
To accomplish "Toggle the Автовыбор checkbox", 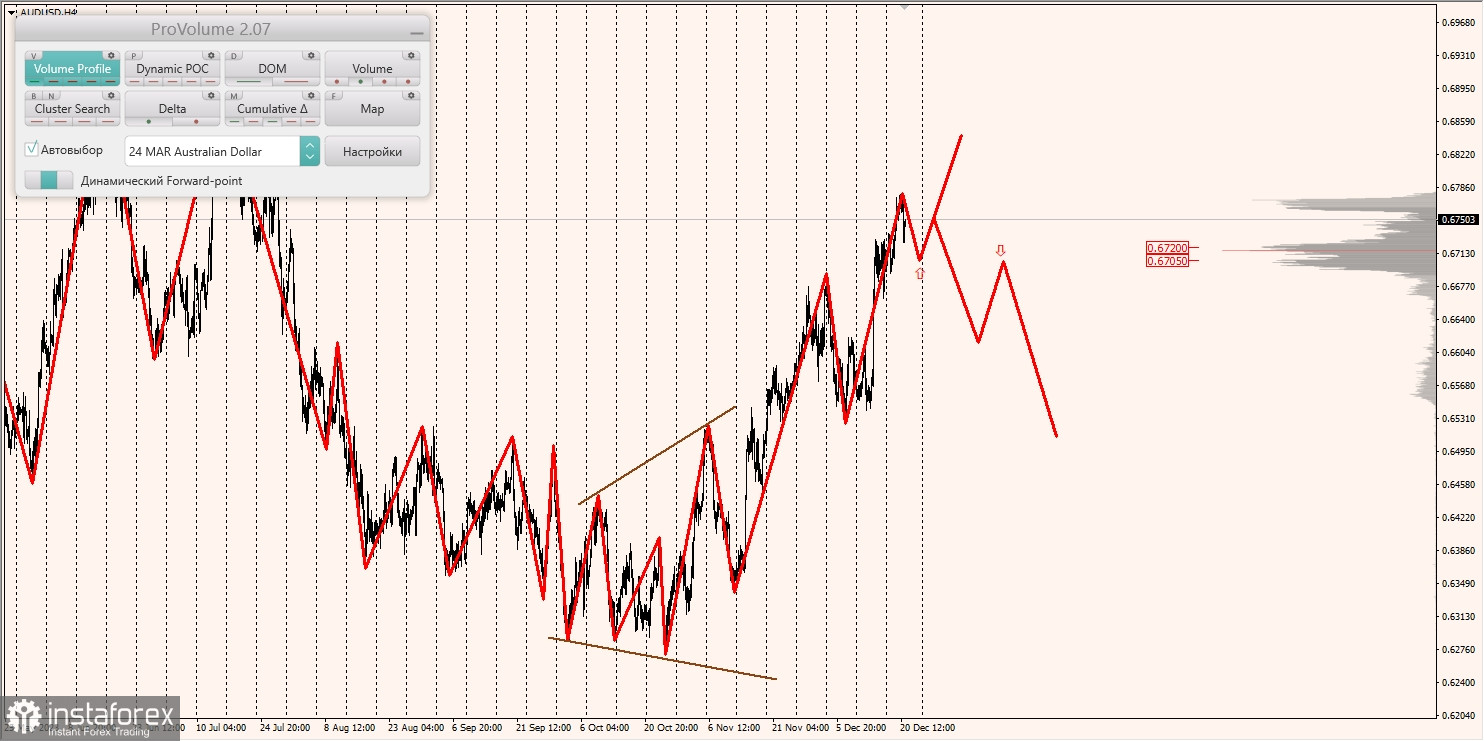I will pyautogui.click(x=31, y=149).
